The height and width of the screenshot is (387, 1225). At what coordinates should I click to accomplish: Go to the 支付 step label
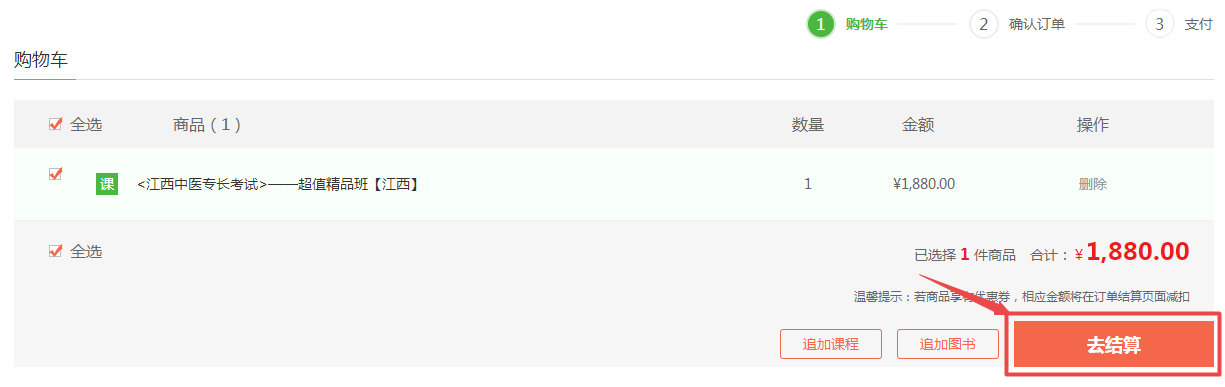(x=1199, y=24)
